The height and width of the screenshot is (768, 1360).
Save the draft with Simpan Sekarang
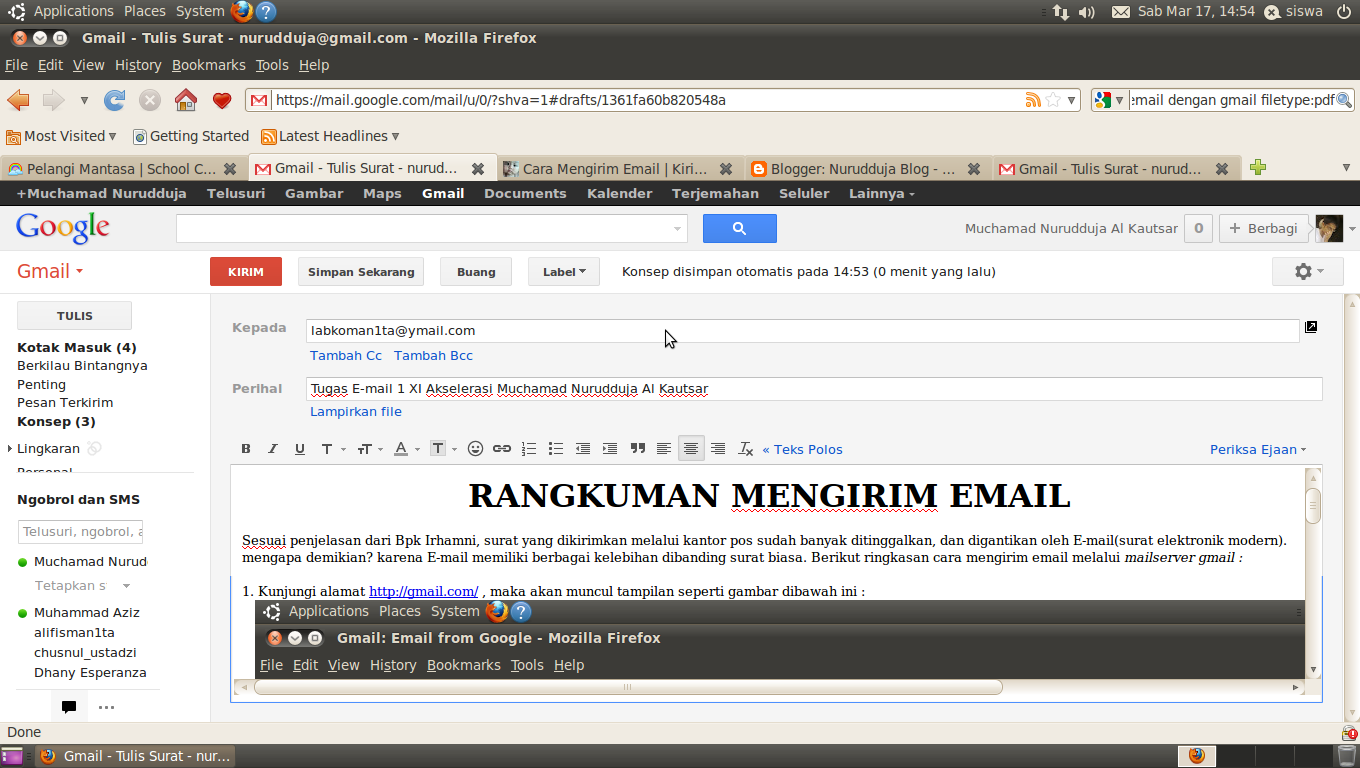361,272
